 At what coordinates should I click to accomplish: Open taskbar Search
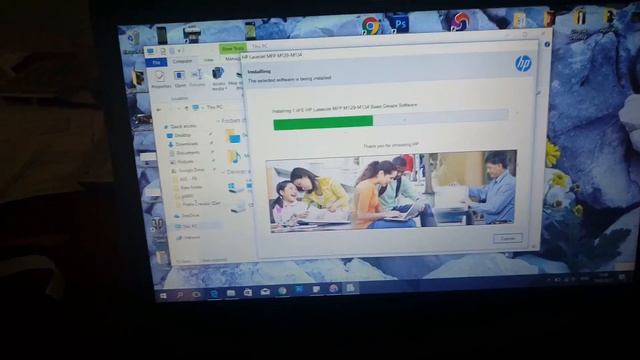pyautogui.click(x=180, y=295)
